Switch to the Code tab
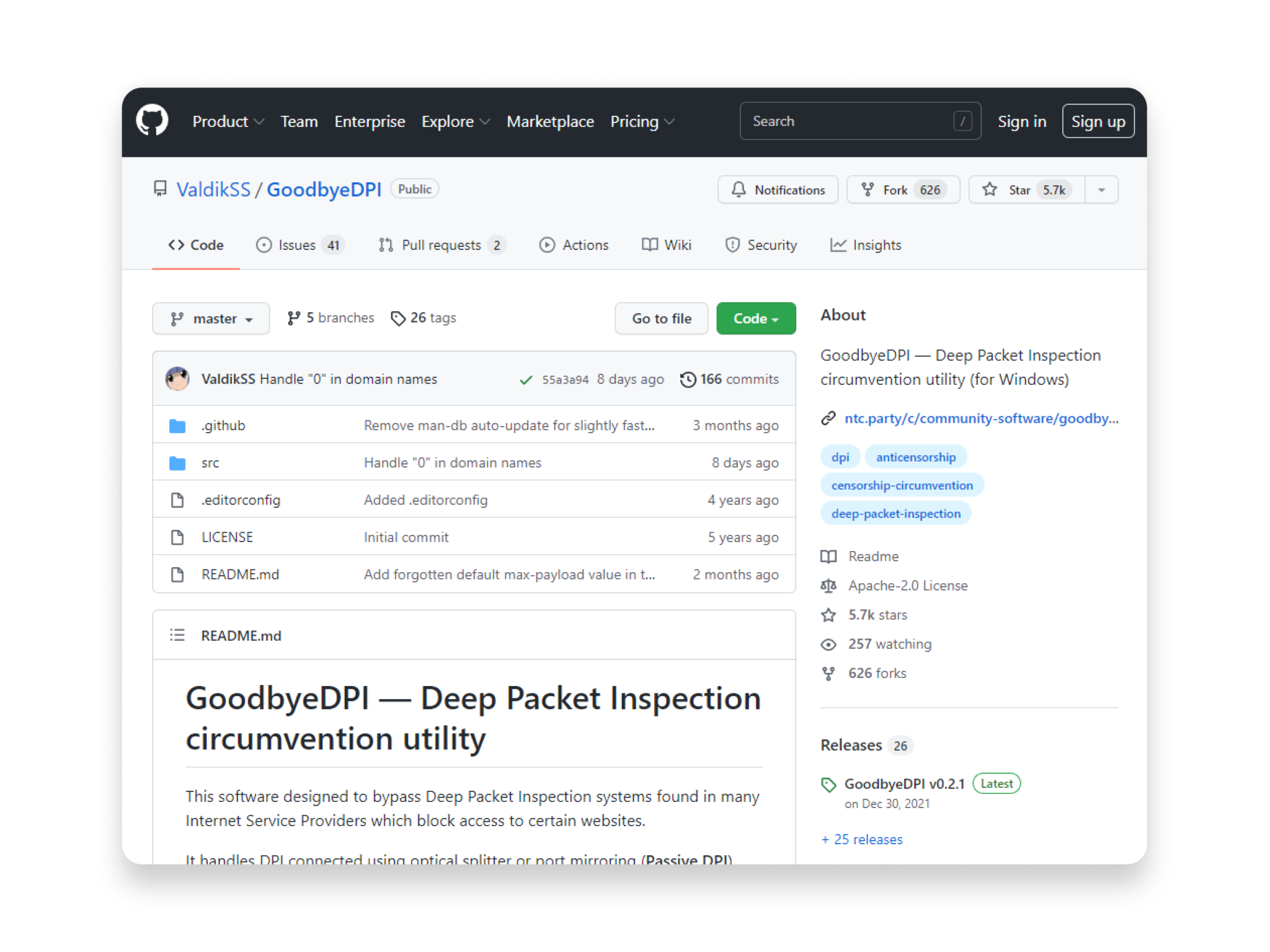The width and height of the screenshot is (1270, 952). tap(196, 245)
